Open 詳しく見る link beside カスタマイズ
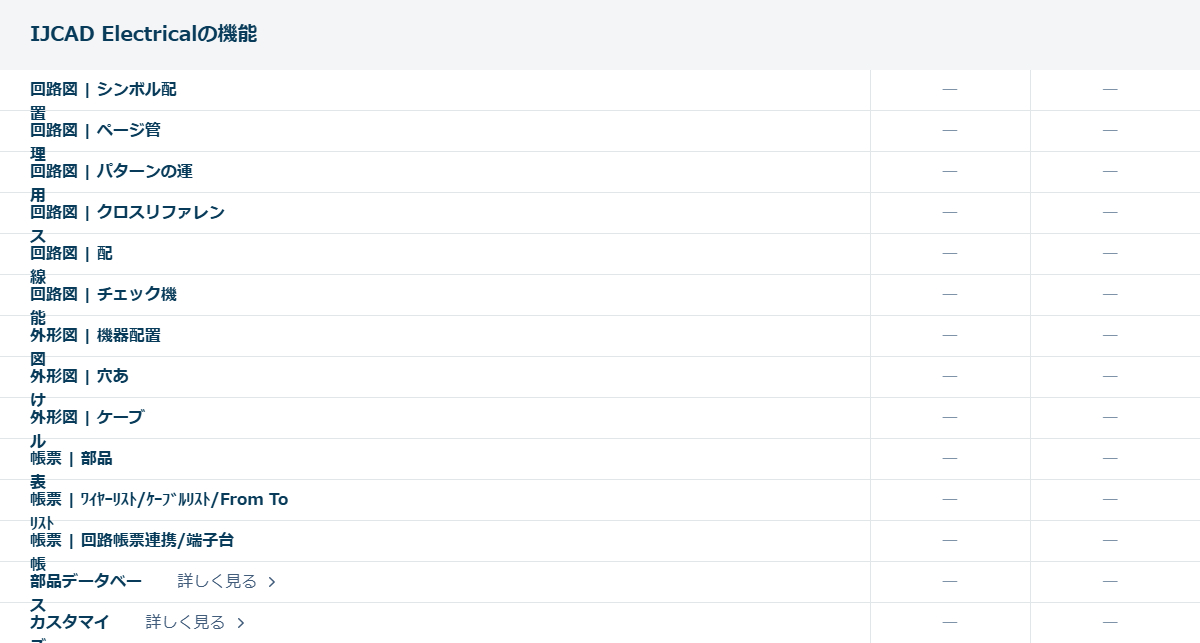Screen dimensions: 1200x643 (x=185, y=622)
